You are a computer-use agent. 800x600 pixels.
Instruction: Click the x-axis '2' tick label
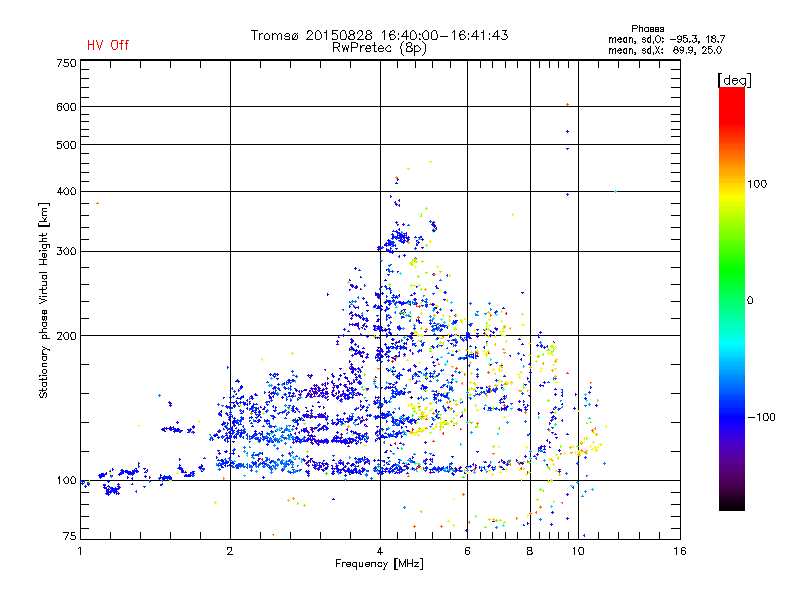click(230, 551)
